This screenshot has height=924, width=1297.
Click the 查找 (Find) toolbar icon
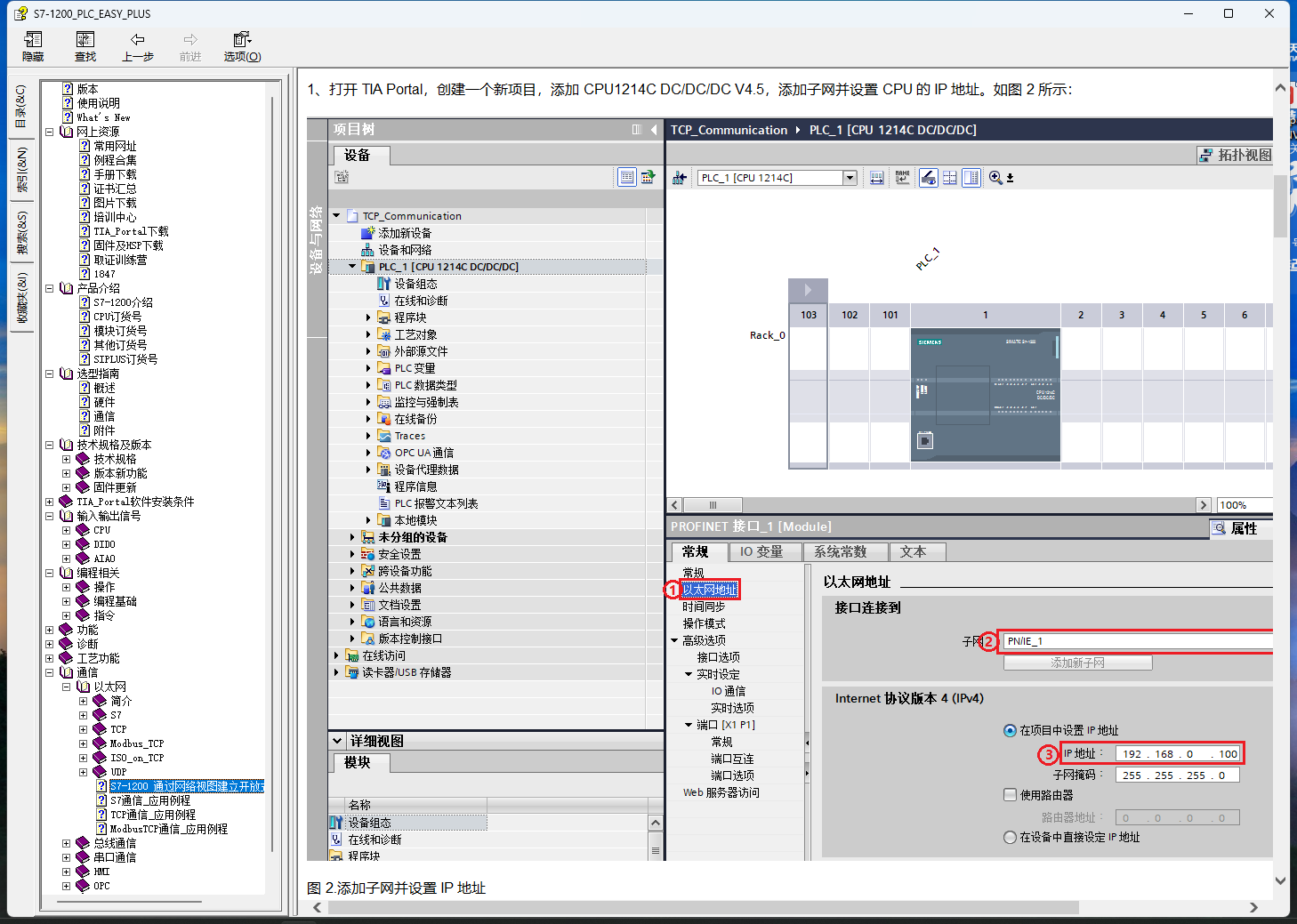point(85,41)
